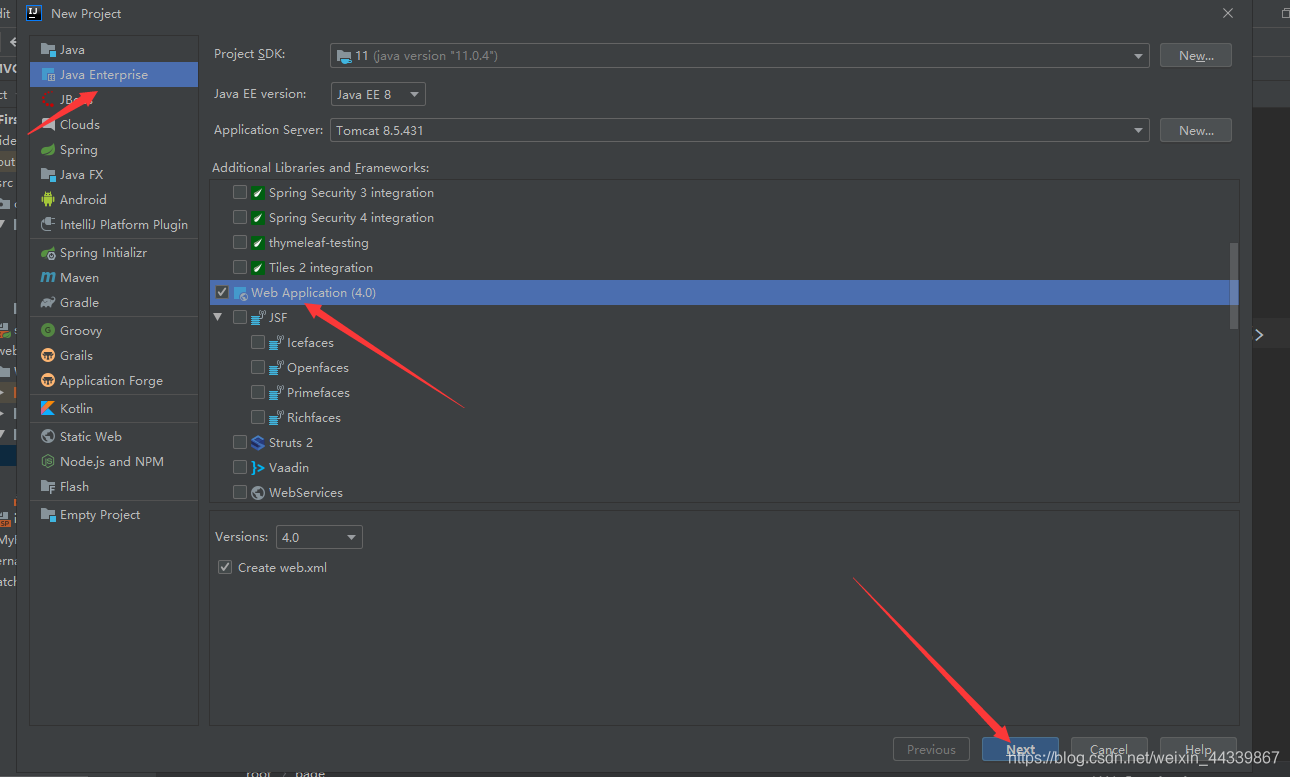Image resolution: width=1290 pixels, height=777 pixels.
Task: Select the Java project type icon
Action: (48, 50)
